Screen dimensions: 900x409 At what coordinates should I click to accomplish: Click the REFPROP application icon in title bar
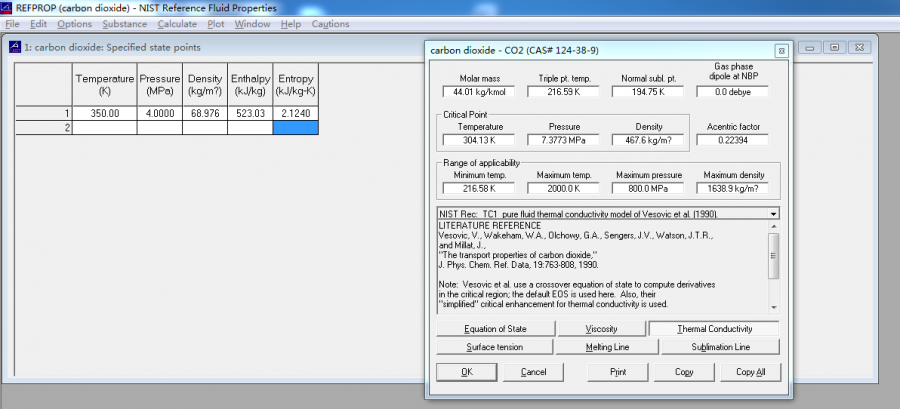click(x=7, y=8)
